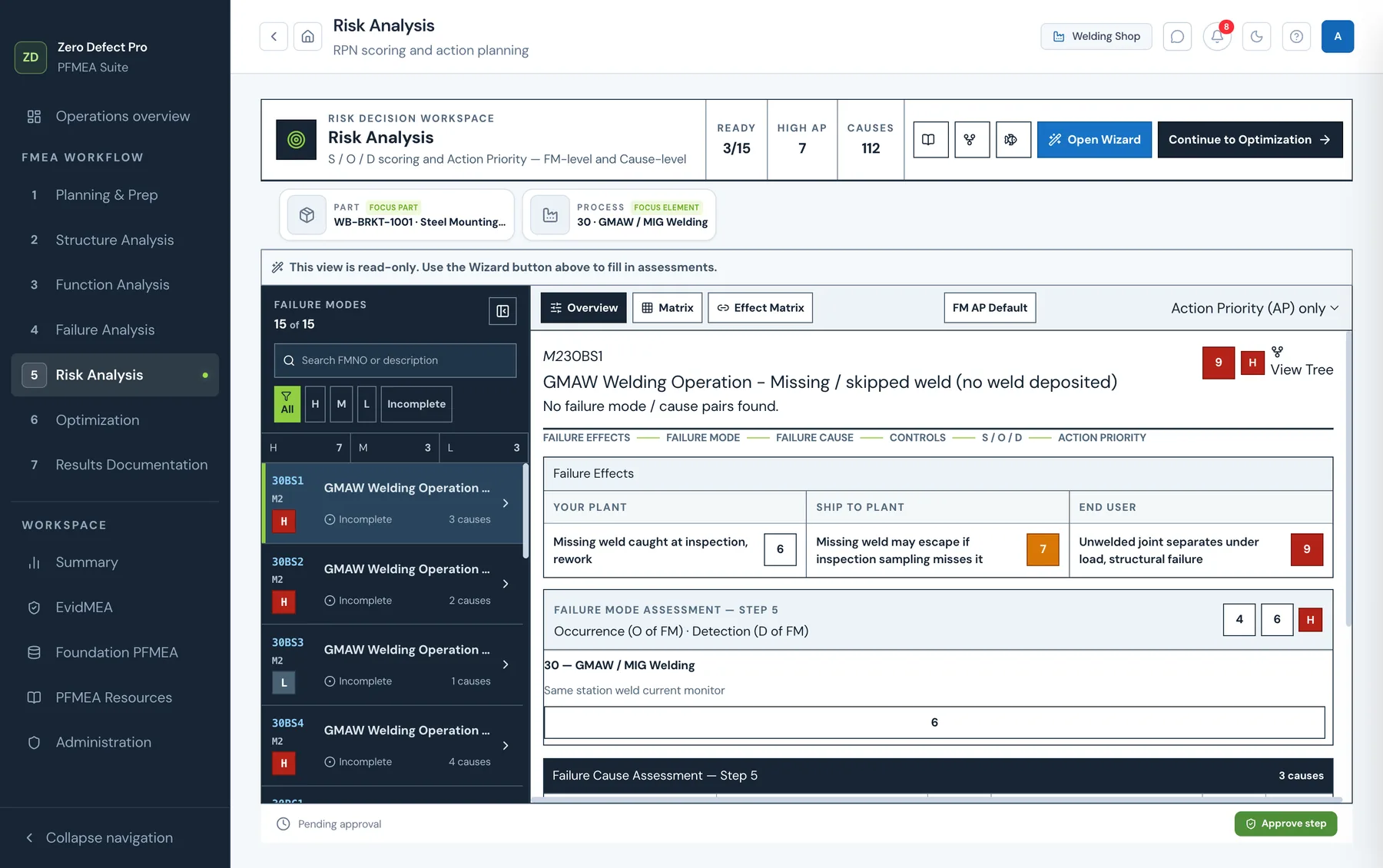Open the chat messages icon
Screen dimensions: 1383x868
point(1177,36)
